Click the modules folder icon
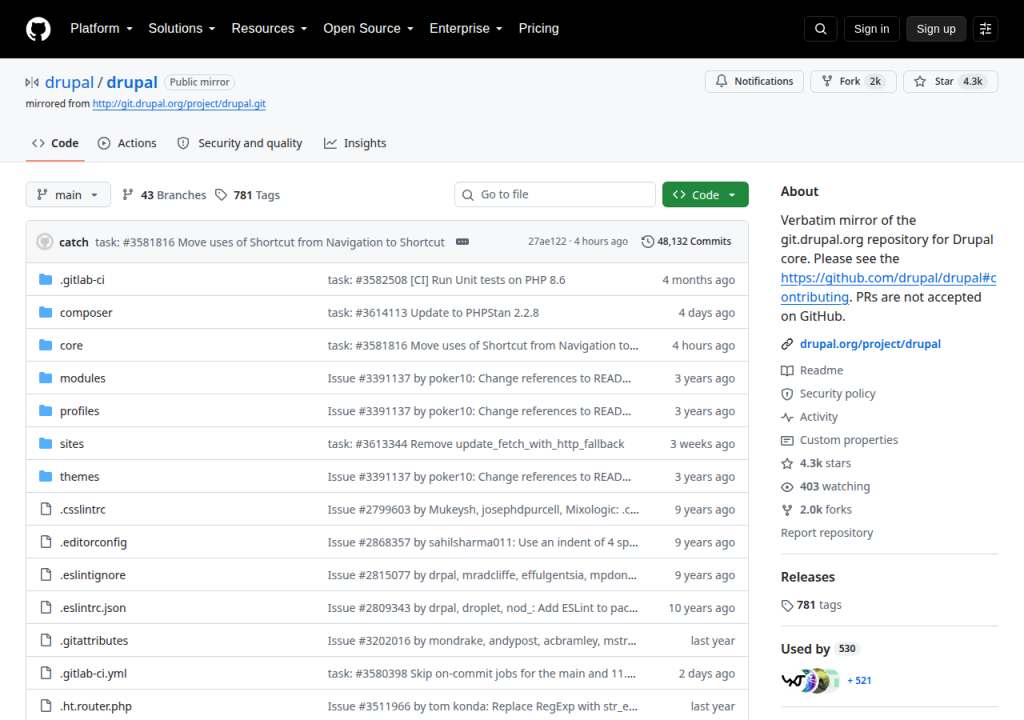Image resolution: width=1024 pixels, height=720 pixels. coord(45,378)
